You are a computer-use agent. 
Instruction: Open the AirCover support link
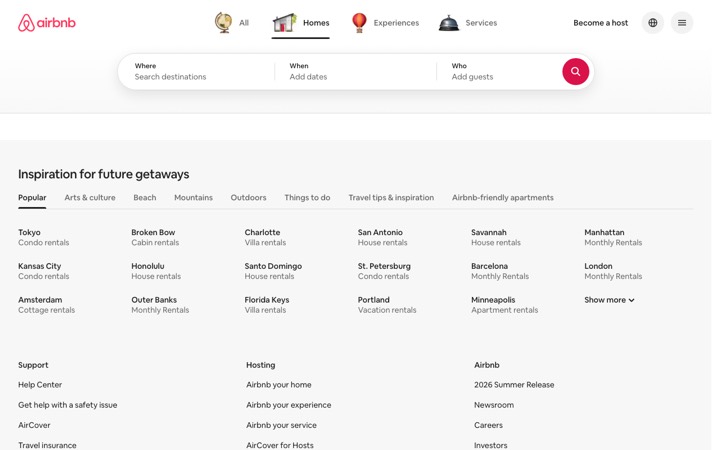click(34, 425)
